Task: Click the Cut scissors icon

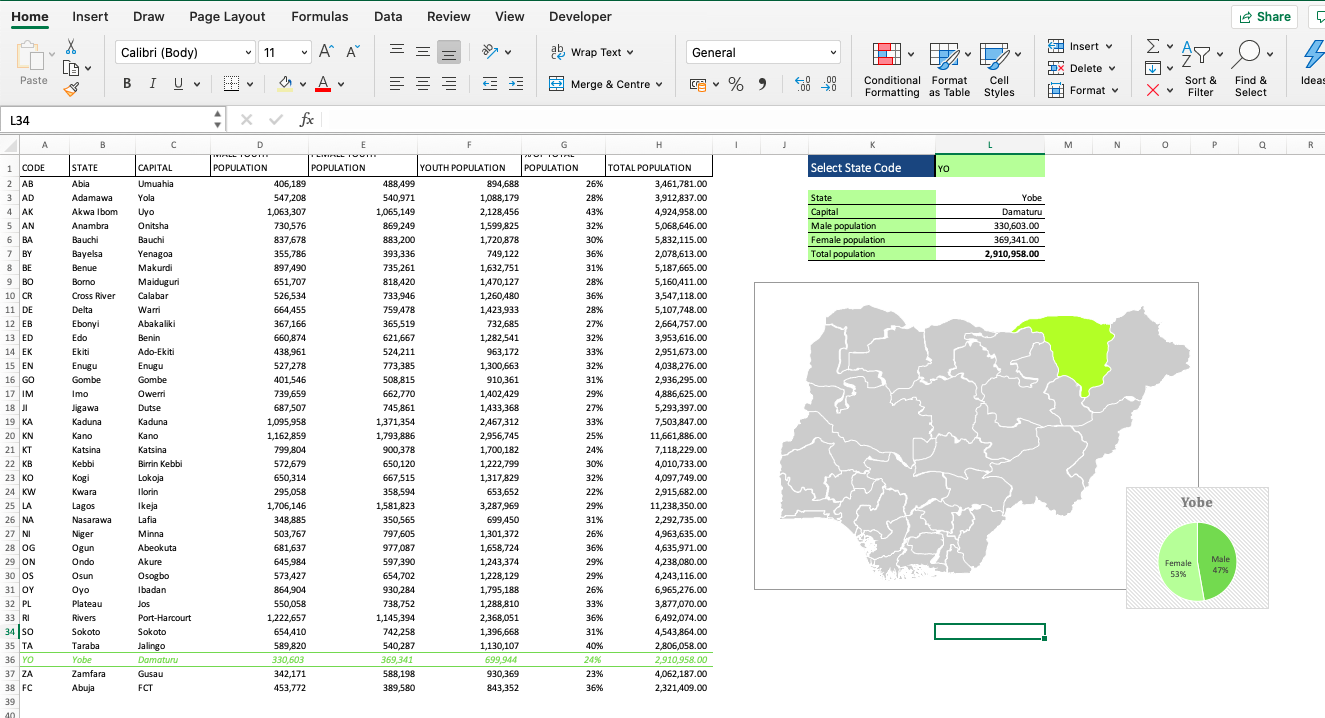Action: [x=71, y=46]
